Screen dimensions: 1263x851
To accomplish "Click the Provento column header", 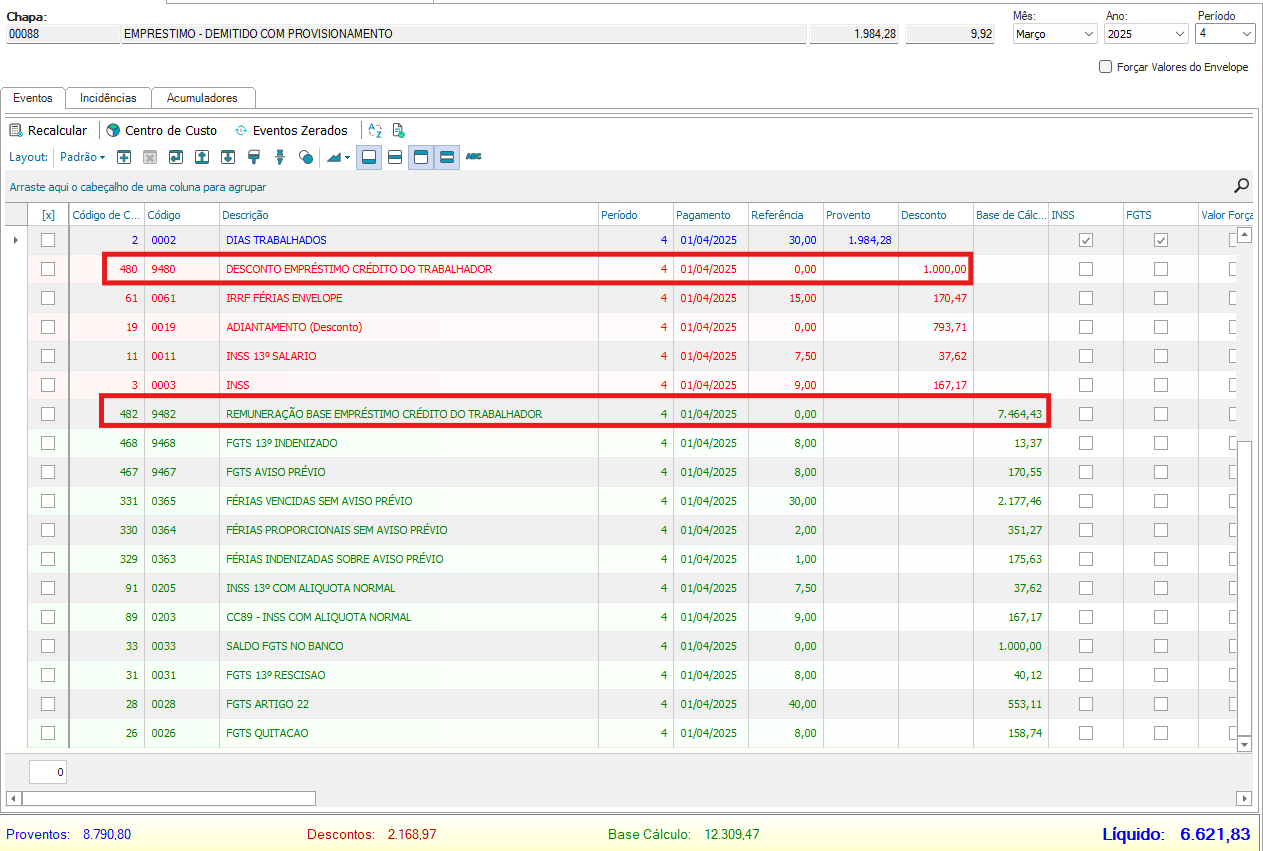I will tap(860, 215).
